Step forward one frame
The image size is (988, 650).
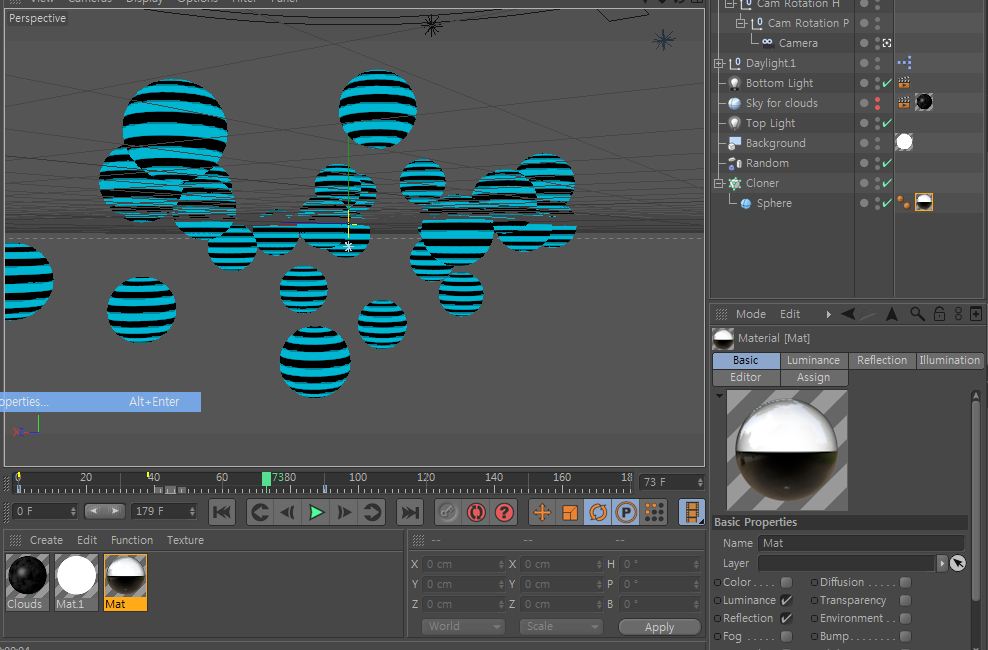coord(344,512)
